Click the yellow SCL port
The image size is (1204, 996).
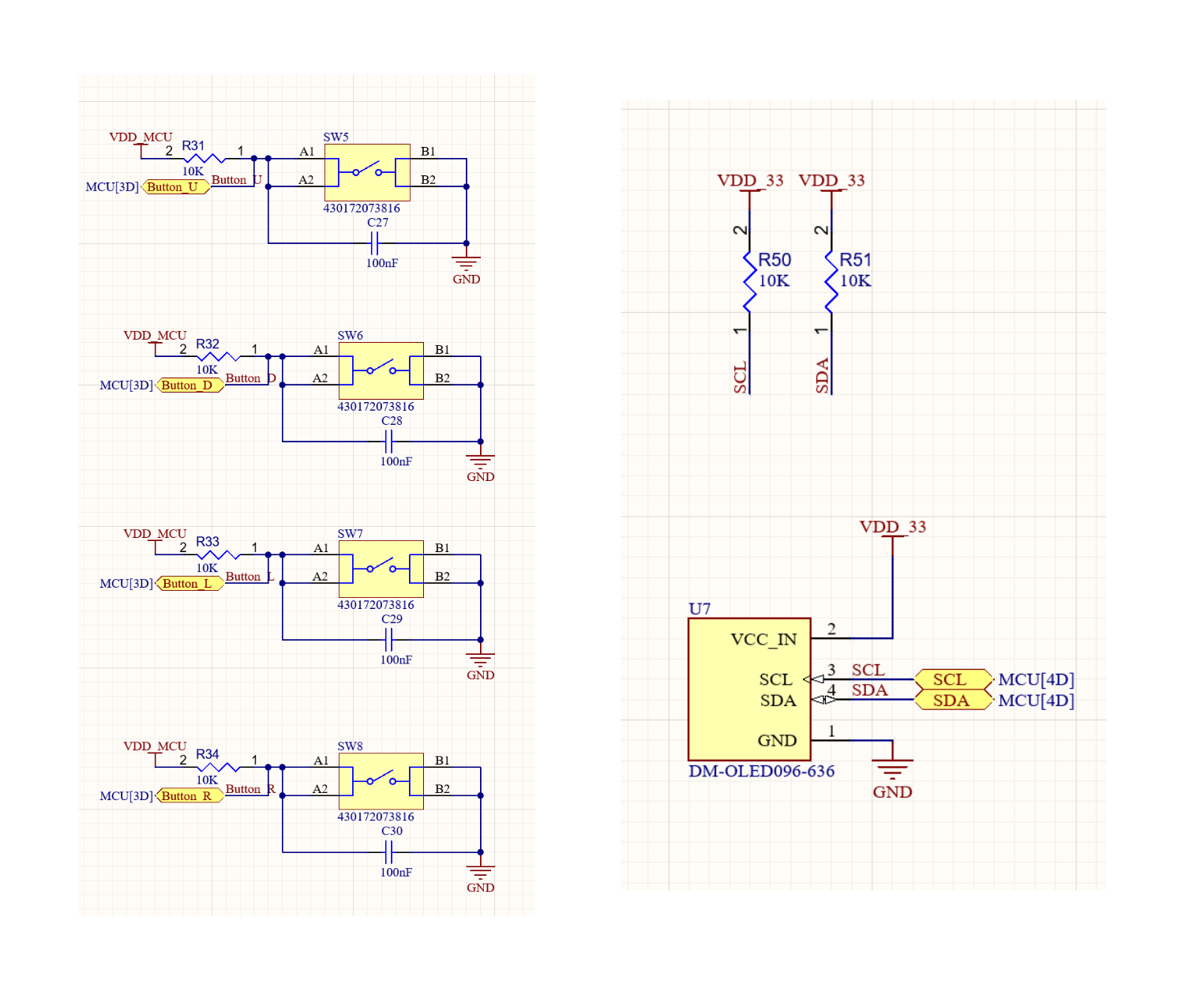952,679
